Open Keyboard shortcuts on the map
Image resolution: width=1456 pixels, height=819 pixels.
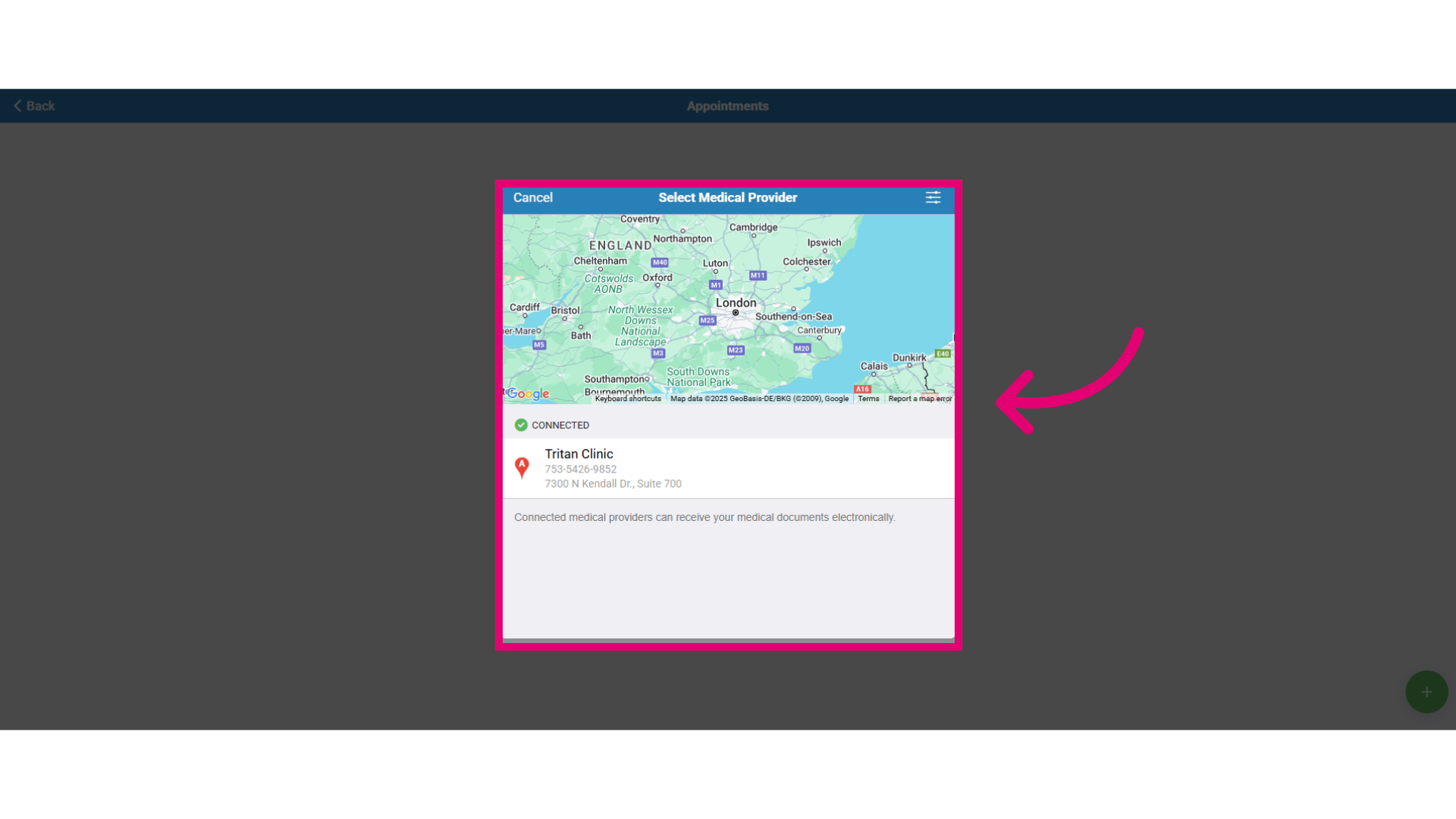click(628, 399)
